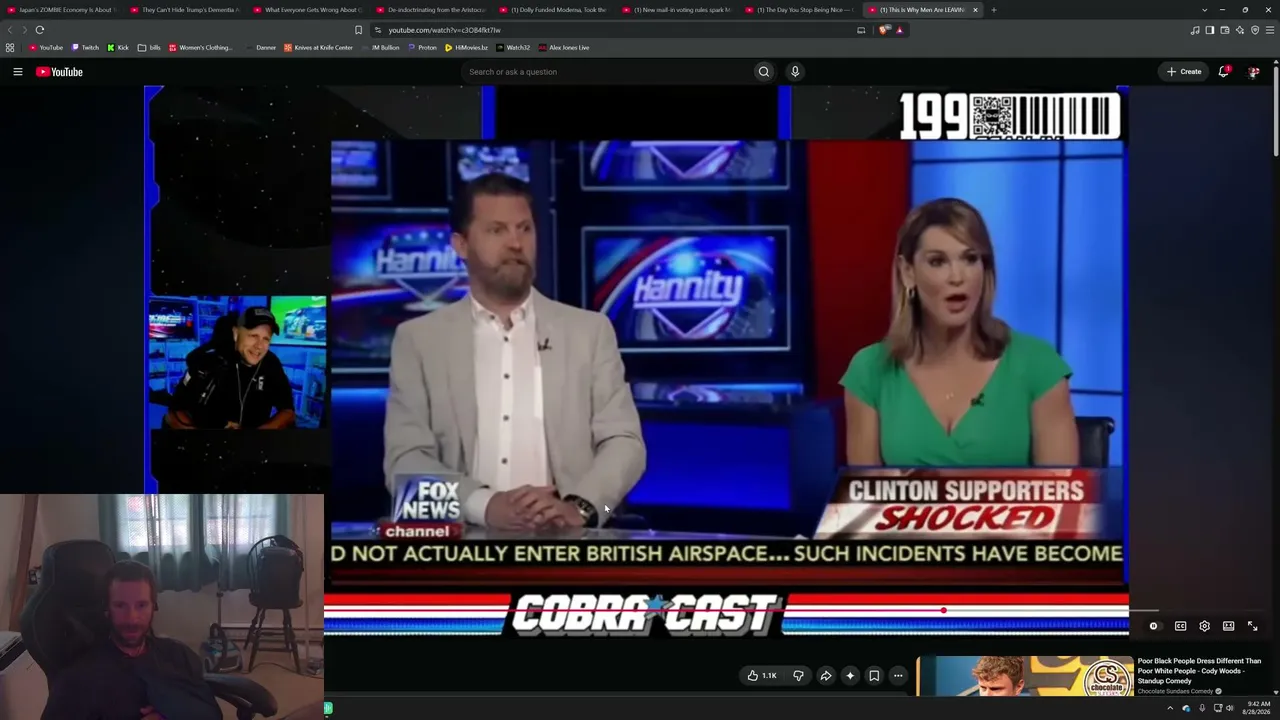The image size is (1280, 720).
Task: Save the video with bookmark icon
Action: [x=874, y=676]
